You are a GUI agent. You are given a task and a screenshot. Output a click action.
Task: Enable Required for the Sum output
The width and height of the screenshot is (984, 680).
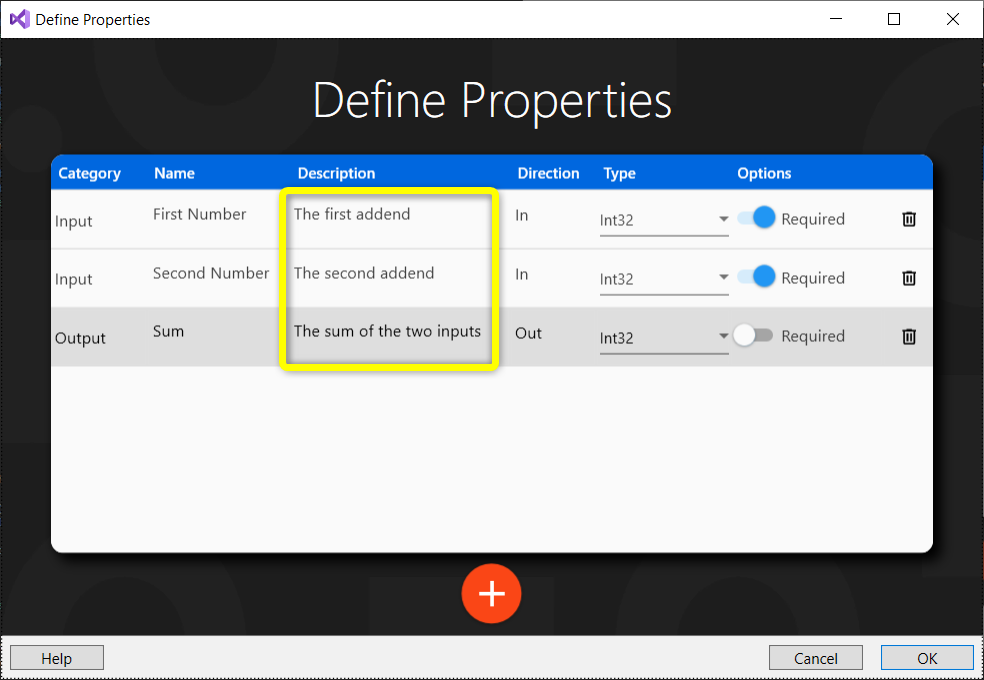[x=753, y=336]
